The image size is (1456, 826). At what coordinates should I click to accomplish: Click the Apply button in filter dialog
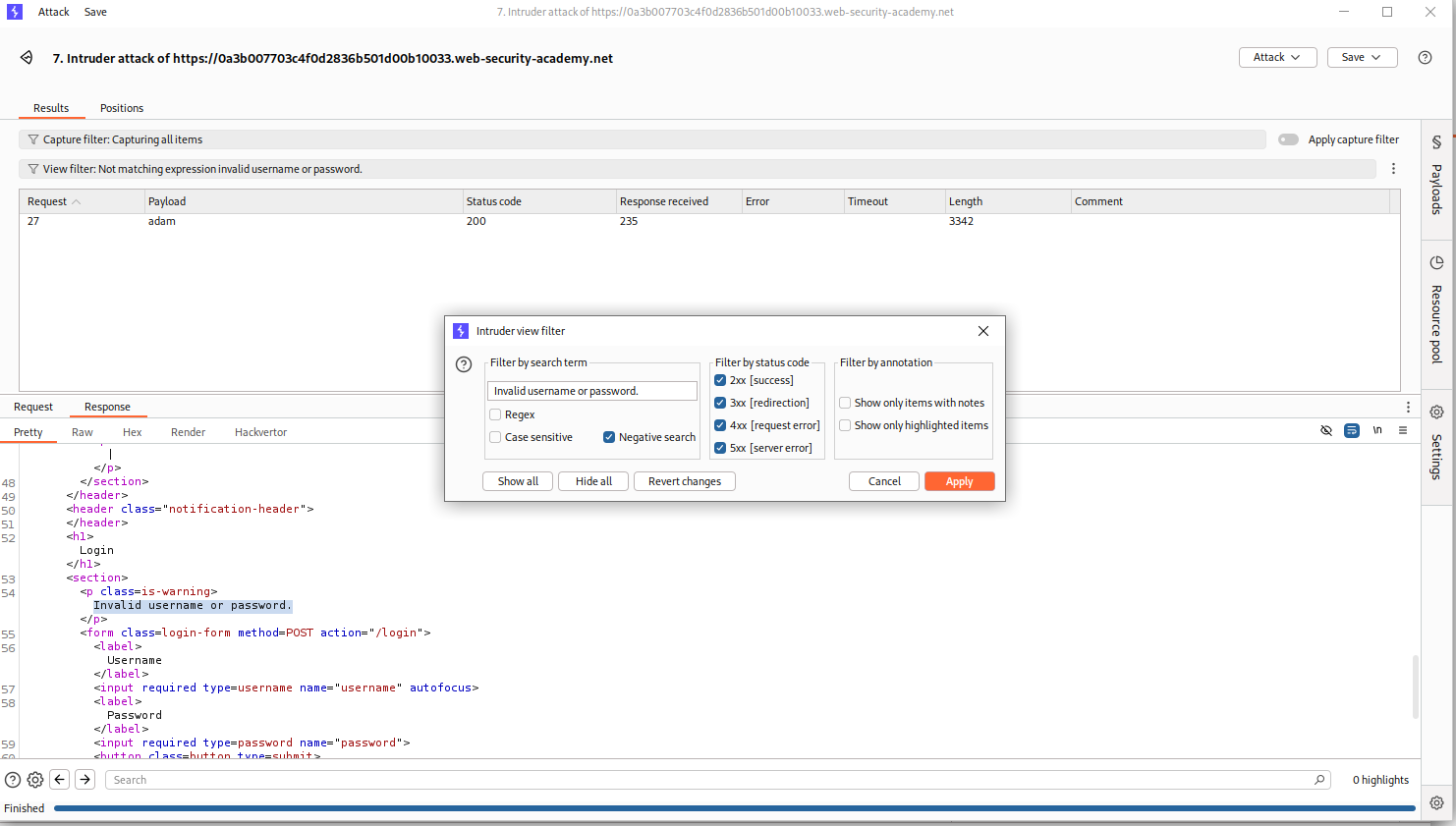coord(959,481)
